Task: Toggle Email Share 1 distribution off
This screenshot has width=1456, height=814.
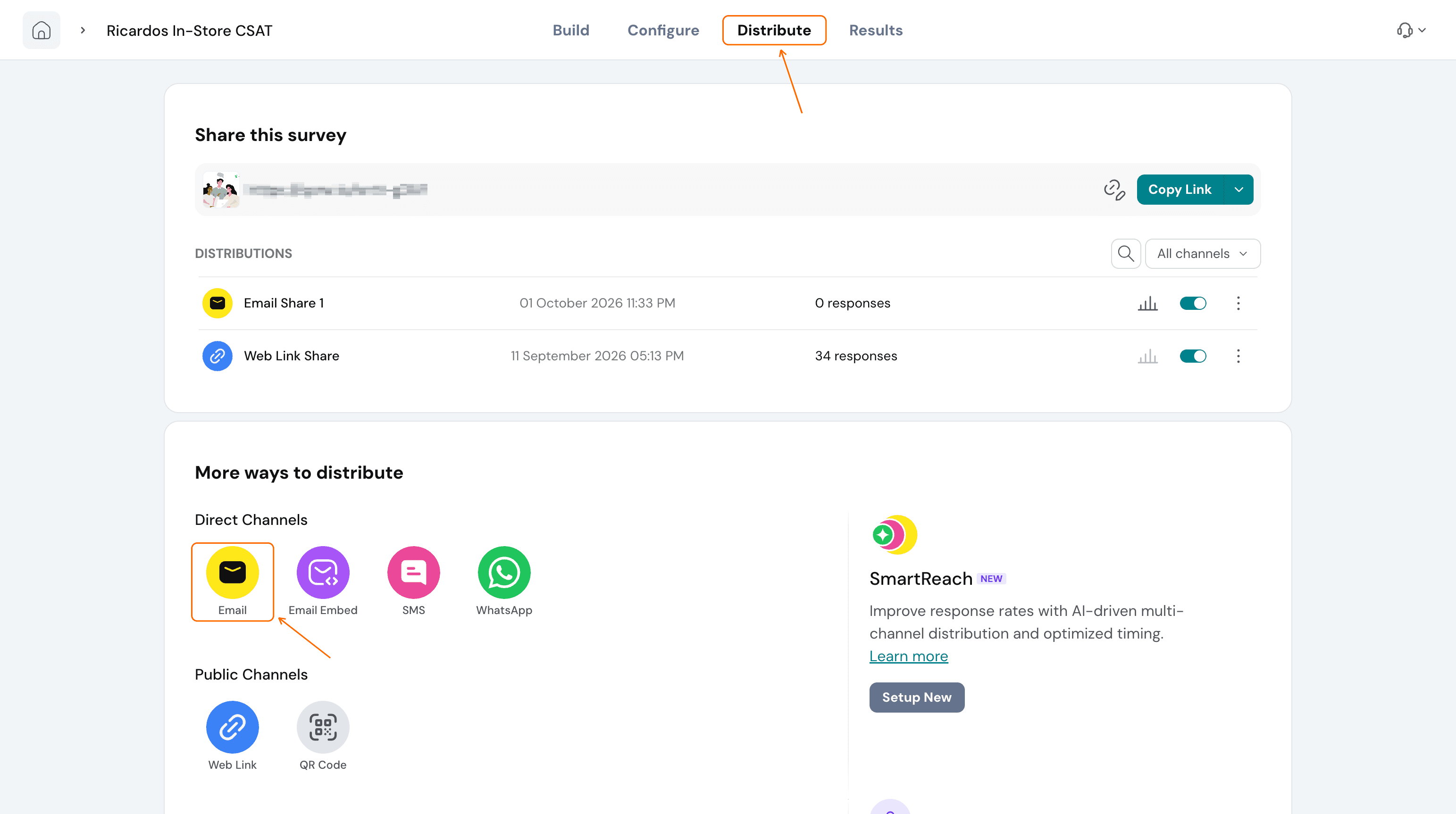Action: click(x=1193, y=303)
